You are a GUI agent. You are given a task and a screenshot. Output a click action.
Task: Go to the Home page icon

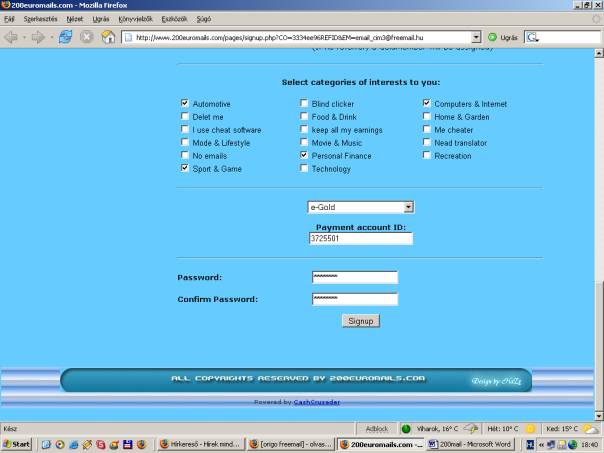click(109, 38)
